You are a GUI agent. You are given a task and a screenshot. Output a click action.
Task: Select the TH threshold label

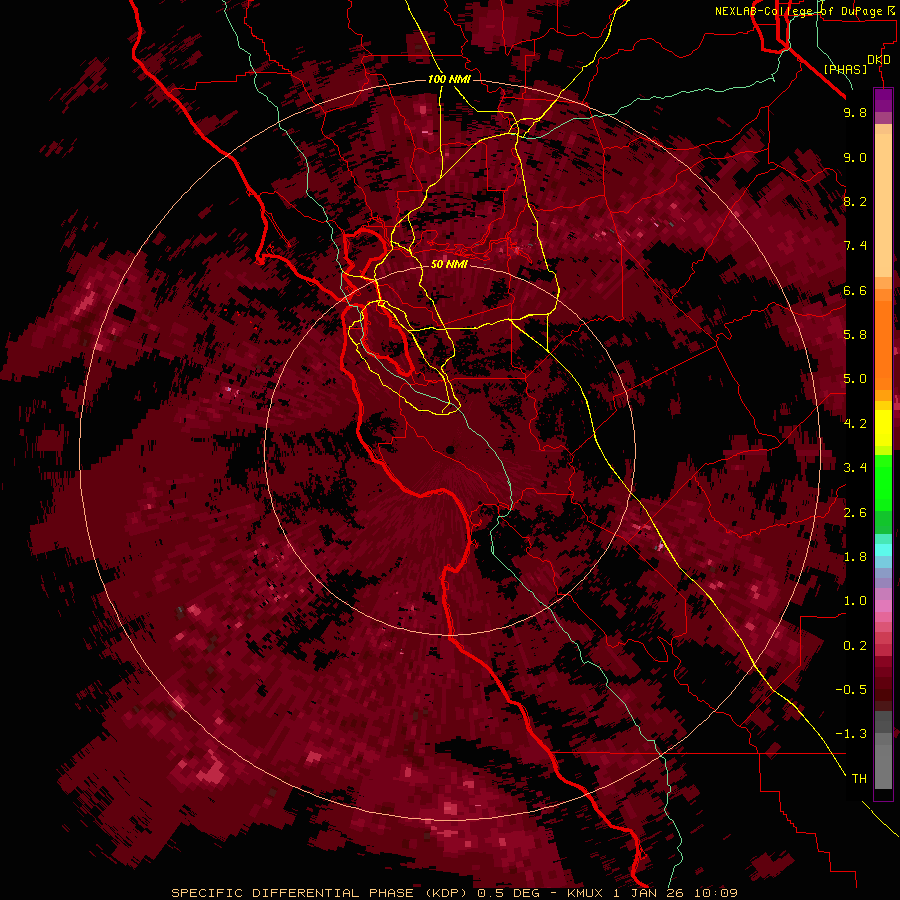pyautogui.click(x=859, y=779)
